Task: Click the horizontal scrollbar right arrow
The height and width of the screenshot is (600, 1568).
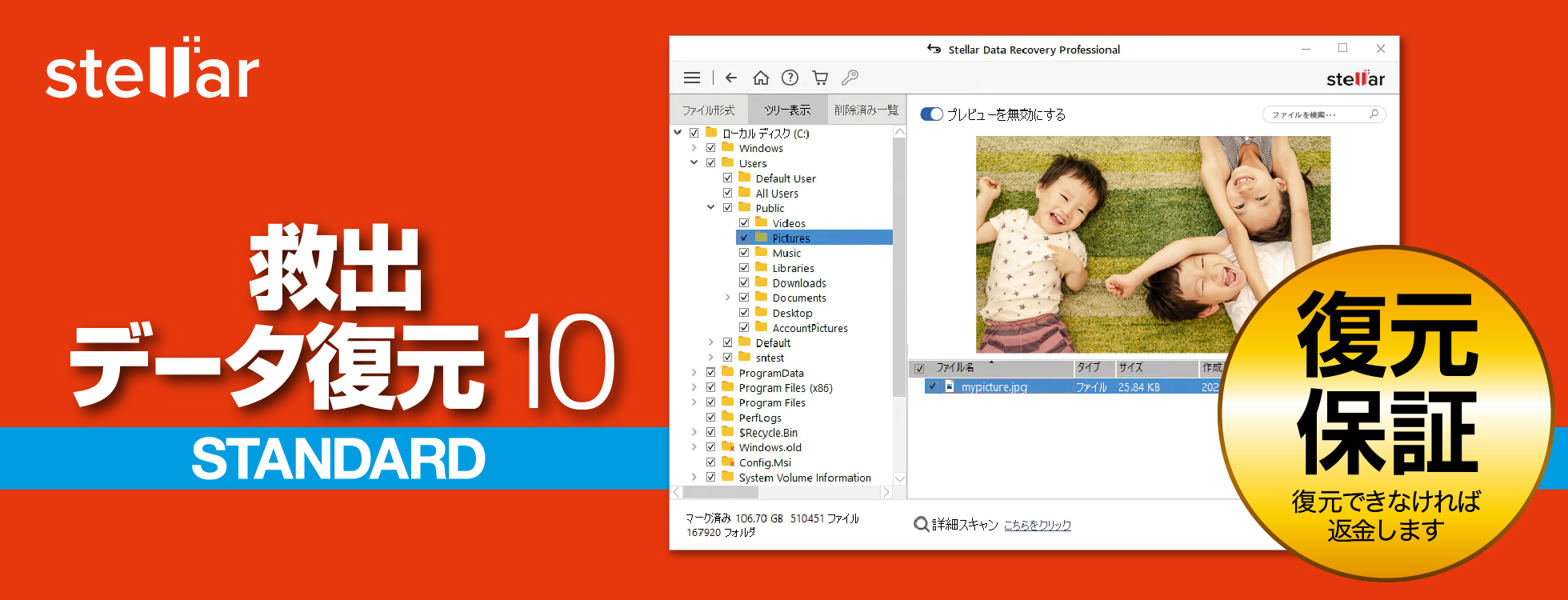Action: [886, 493]
